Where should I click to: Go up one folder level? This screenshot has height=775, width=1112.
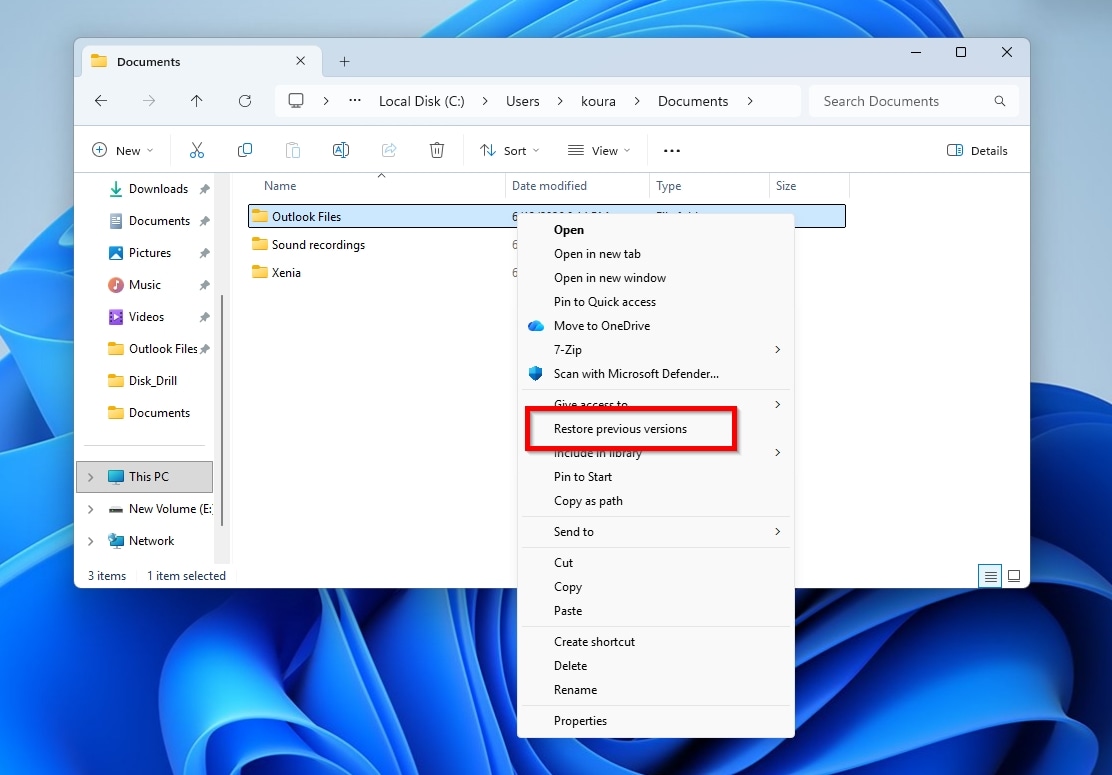point(196,101)
